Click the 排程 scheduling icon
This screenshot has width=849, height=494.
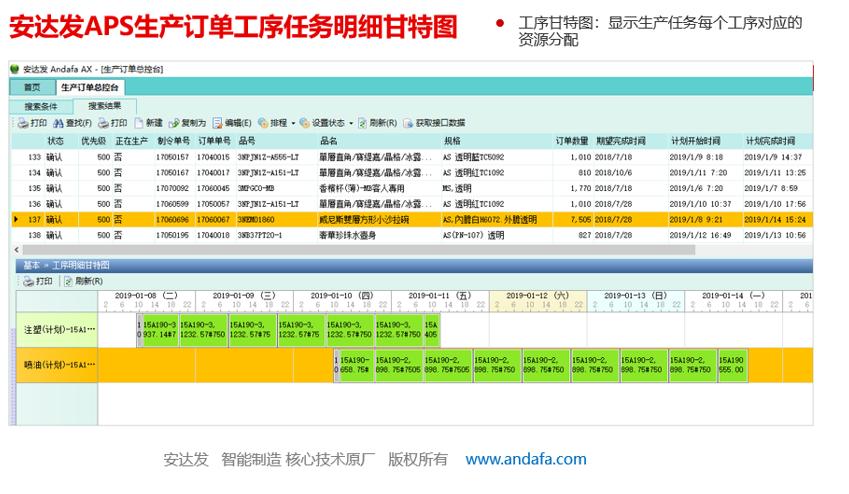point(263,124)
